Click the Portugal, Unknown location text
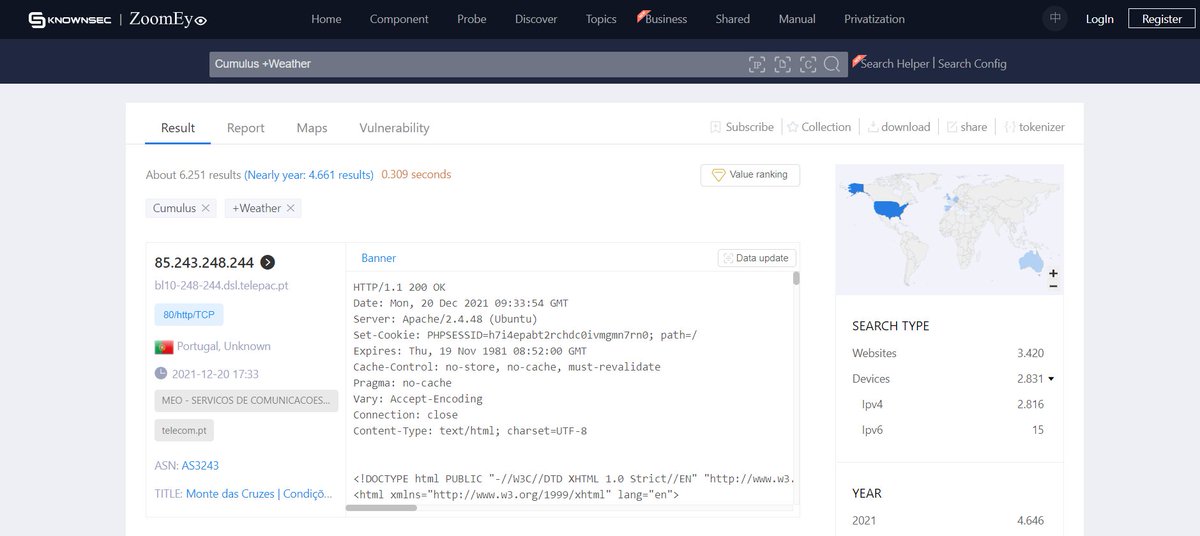 (224, 347)
